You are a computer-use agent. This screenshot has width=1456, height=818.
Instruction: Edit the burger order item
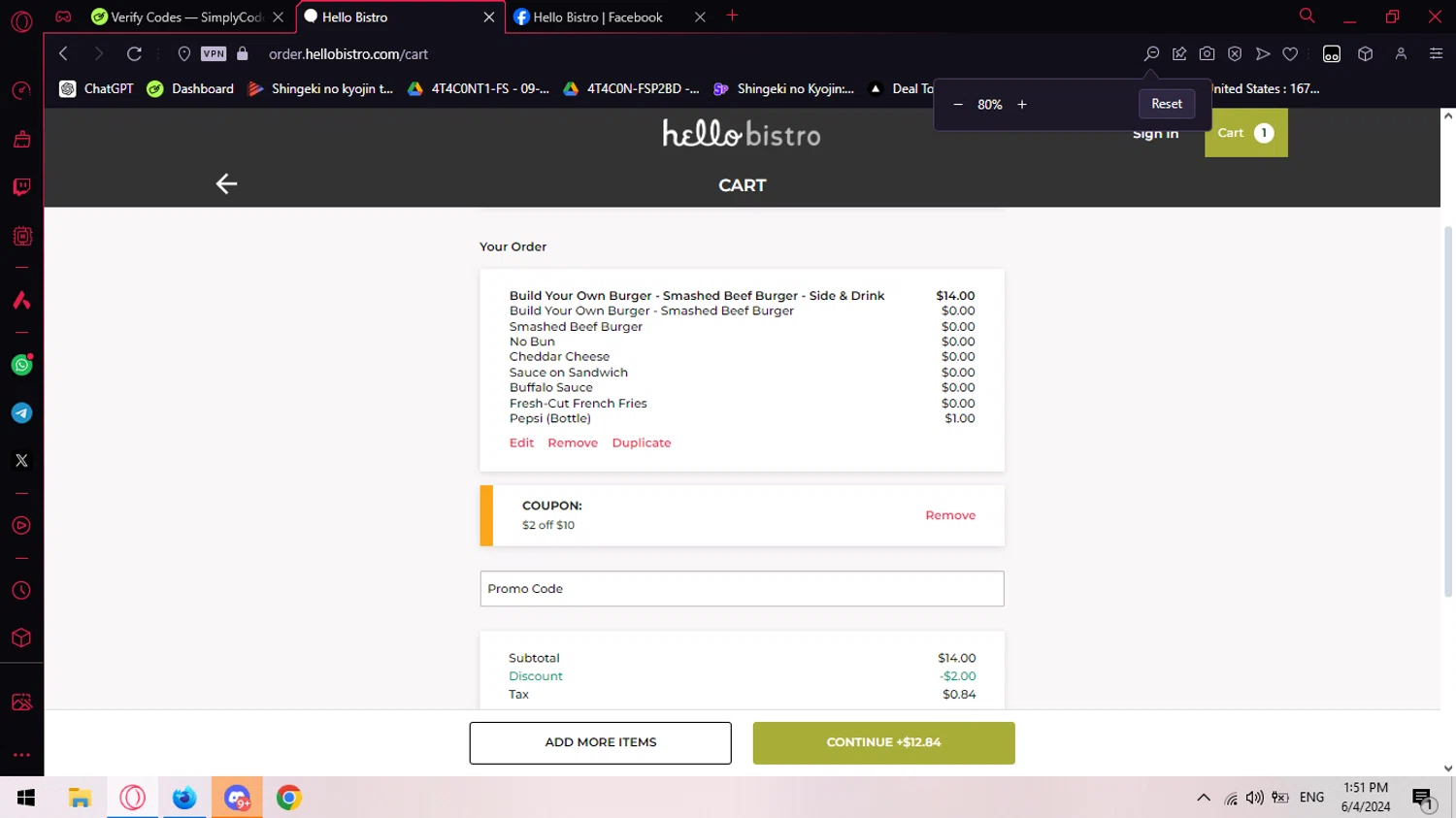(x=521, y=442)
